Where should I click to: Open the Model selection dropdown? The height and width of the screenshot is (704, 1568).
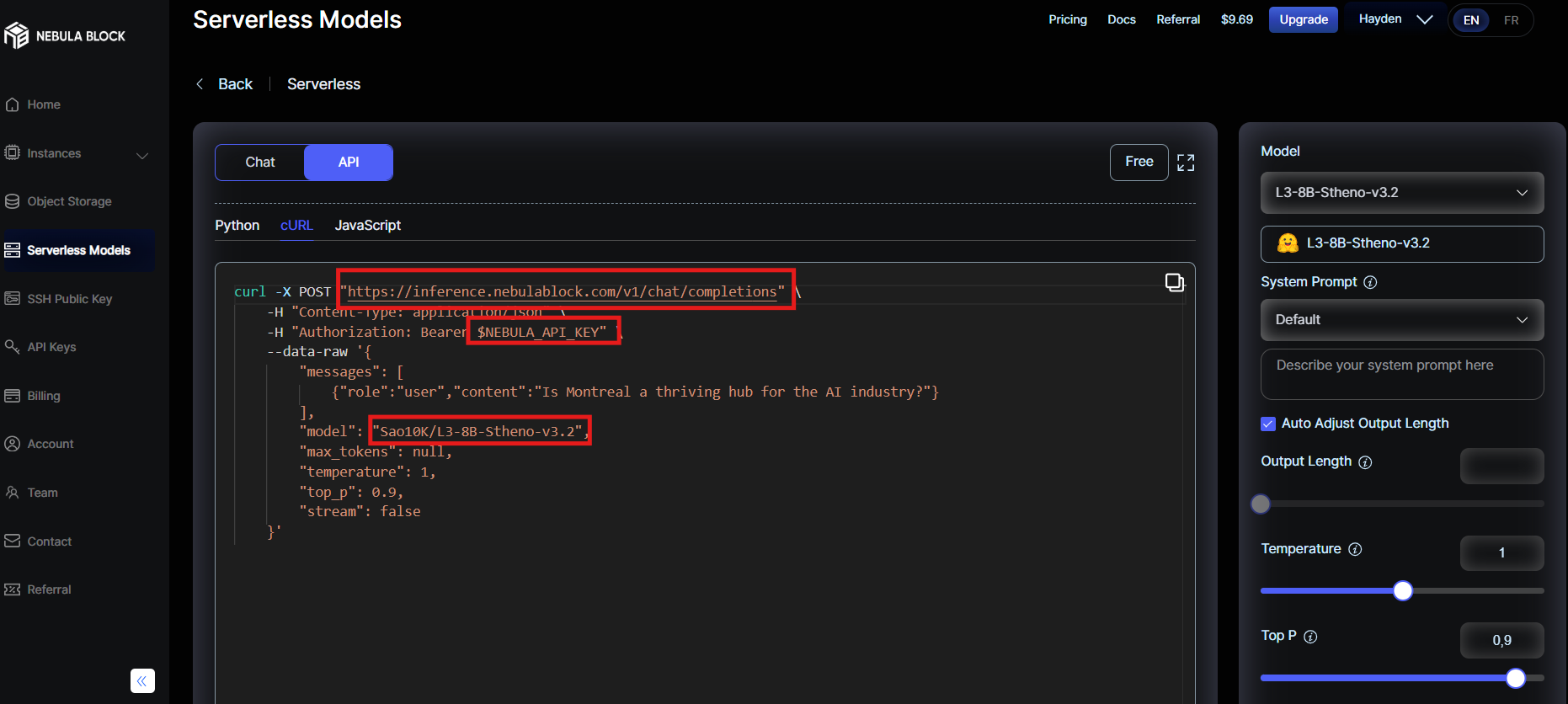tap(1401, 193)
